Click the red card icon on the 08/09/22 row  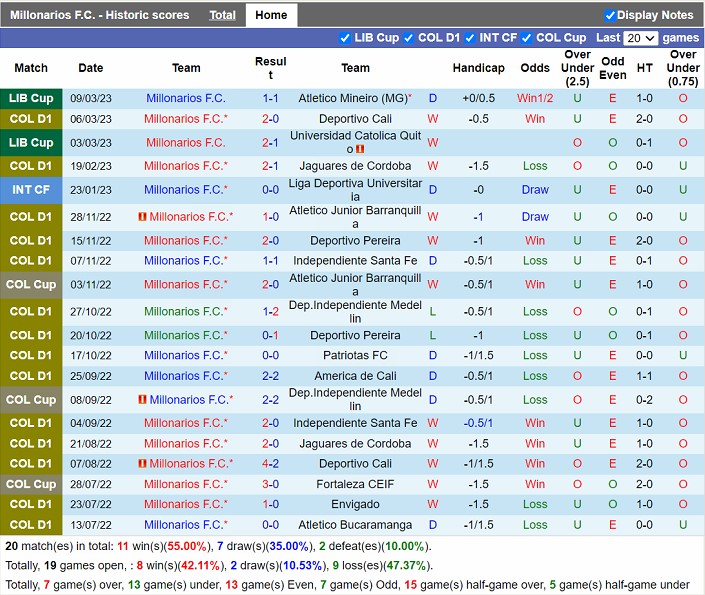[142, 400]
